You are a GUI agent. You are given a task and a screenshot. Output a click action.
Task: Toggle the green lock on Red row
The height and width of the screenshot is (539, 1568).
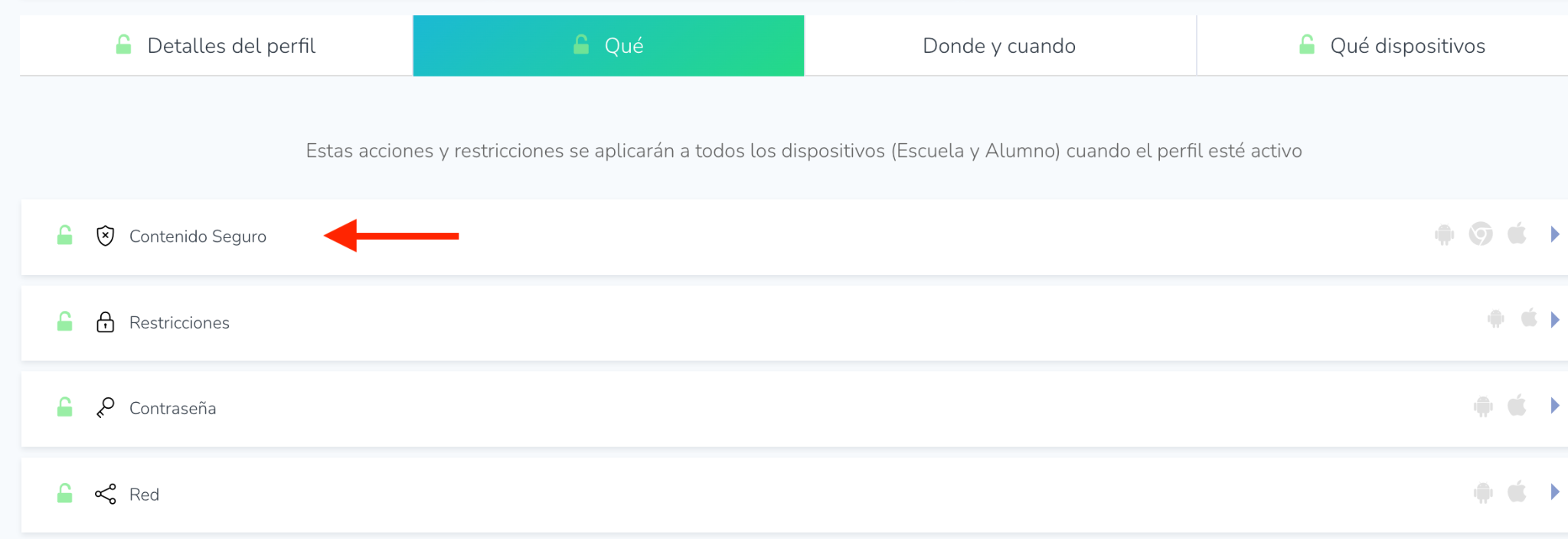65,494
